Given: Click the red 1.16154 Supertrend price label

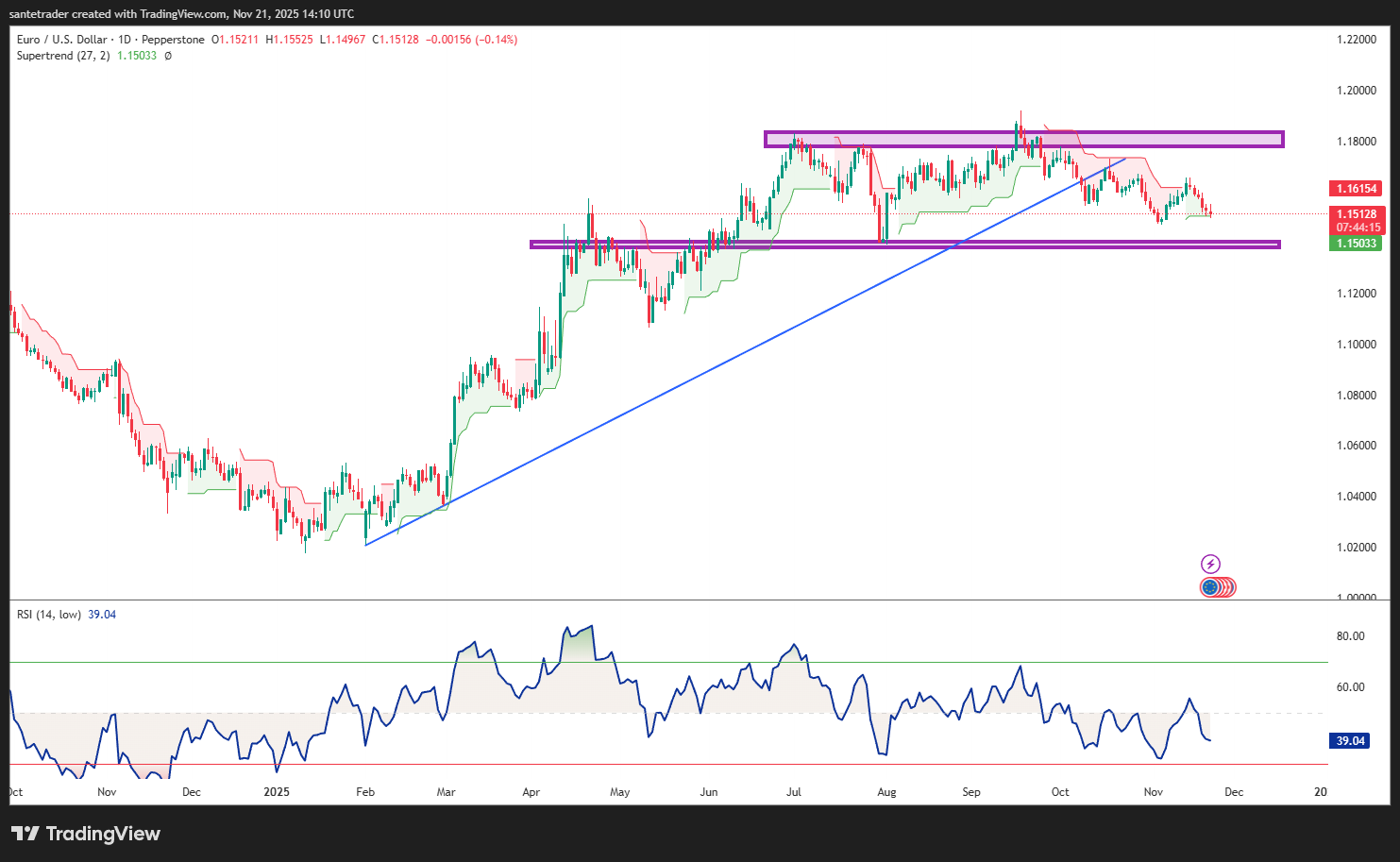Looking at the screenshot, I should 1356,189.
